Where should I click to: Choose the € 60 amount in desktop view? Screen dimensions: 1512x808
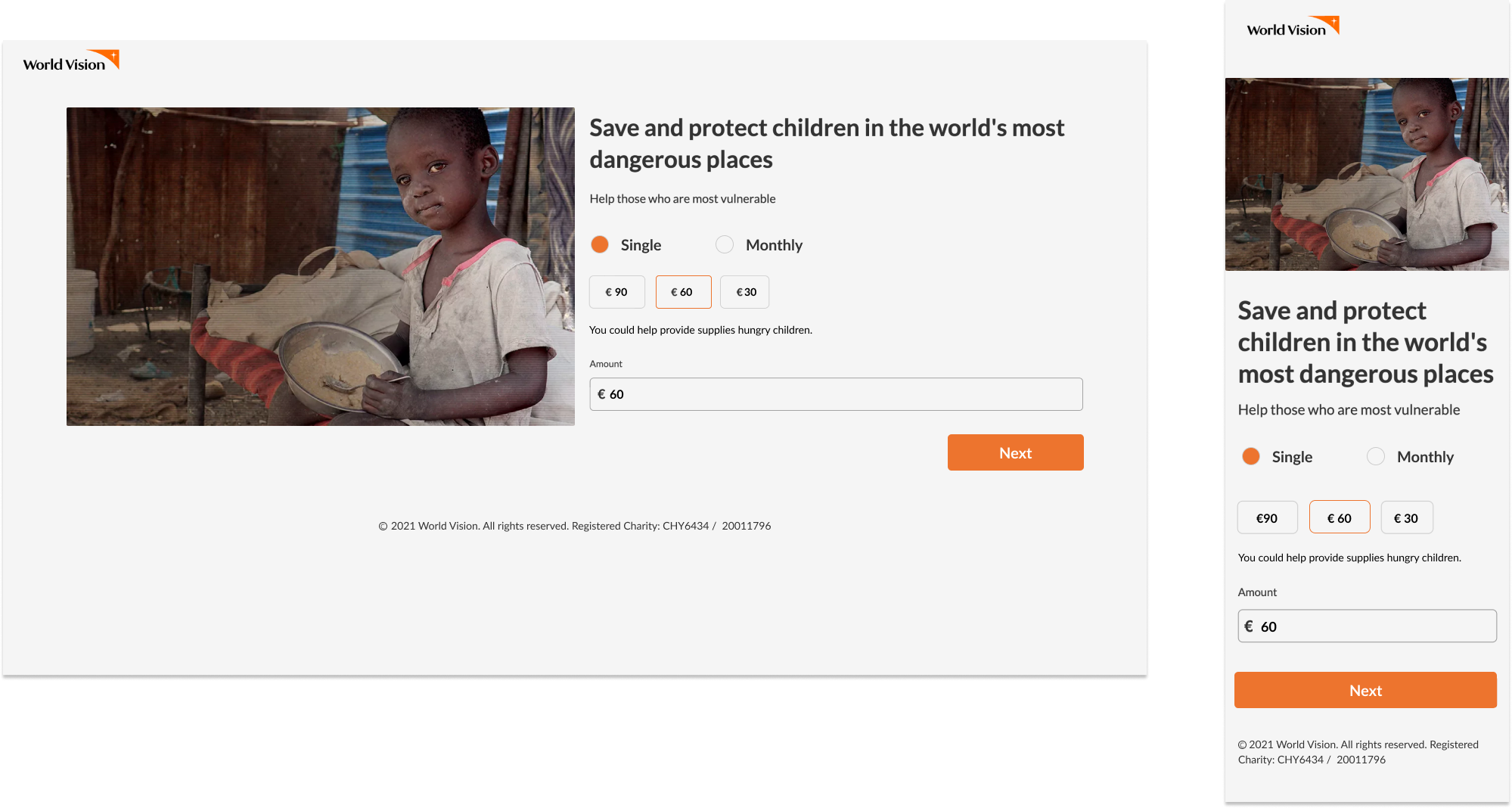(683, 292)
